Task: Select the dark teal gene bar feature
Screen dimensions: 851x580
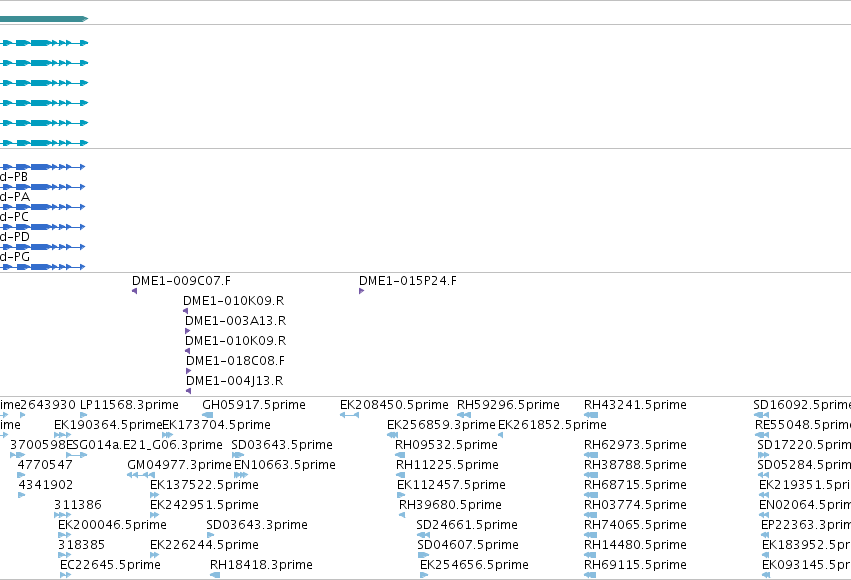Action: (44, 19)
